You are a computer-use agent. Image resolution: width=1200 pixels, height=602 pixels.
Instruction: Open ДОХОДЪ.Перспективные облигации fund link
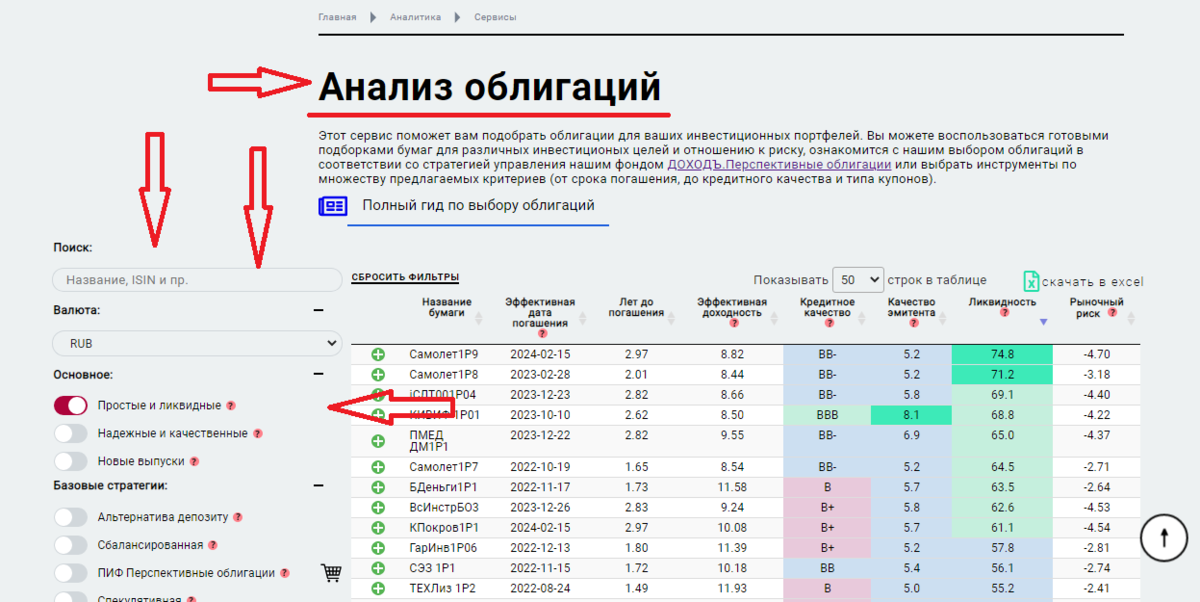tap(779, 164)
